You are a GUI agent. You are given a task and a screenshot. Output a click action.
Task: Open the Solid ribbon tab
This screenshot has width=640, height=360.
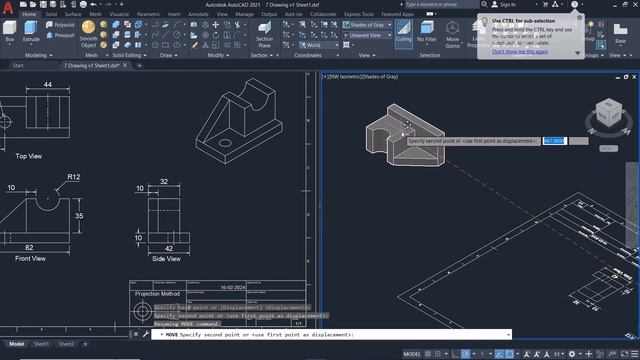(x=51, y=14)
